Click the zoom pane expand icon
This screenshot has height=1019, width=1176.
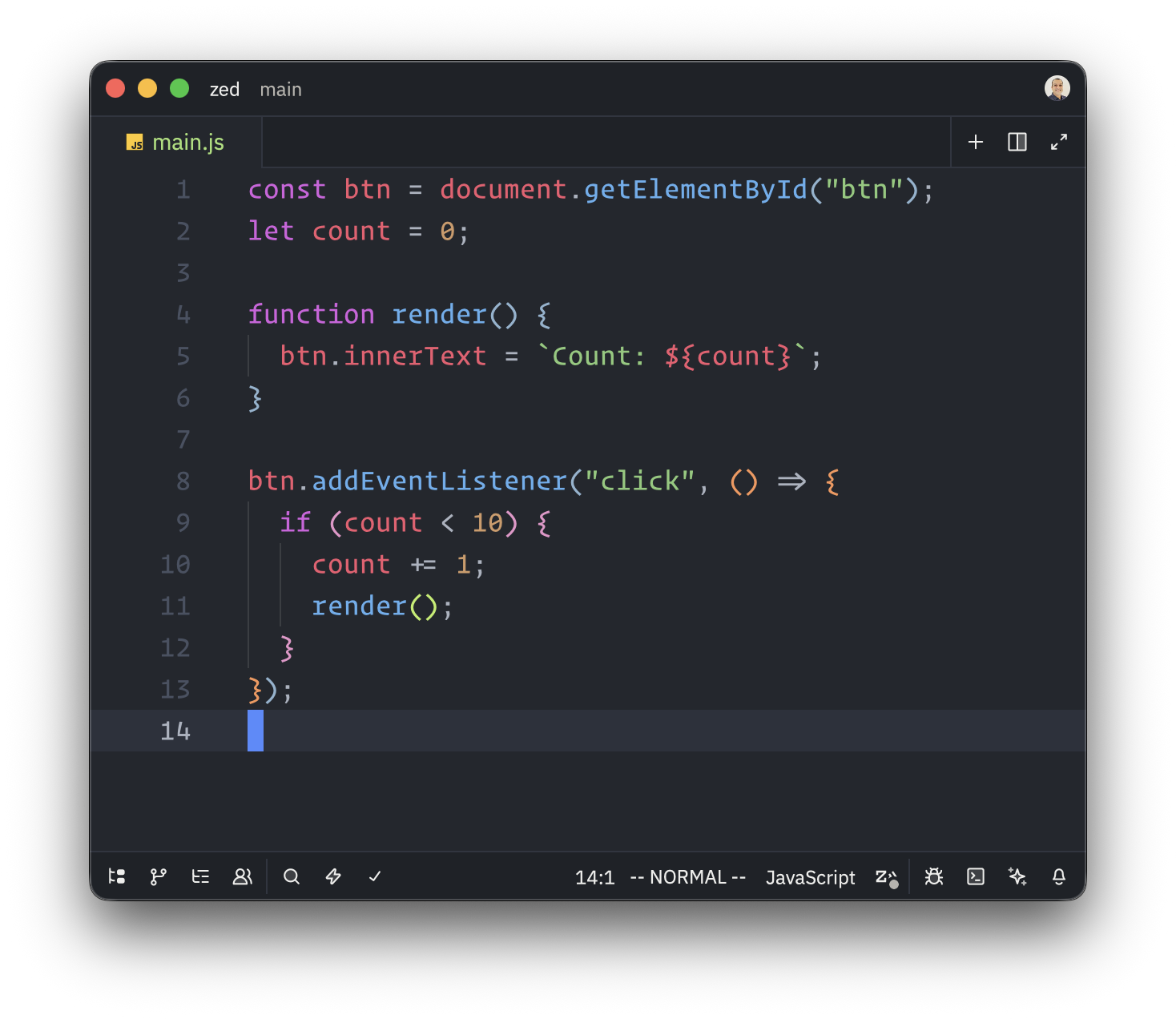[1059, 142]
